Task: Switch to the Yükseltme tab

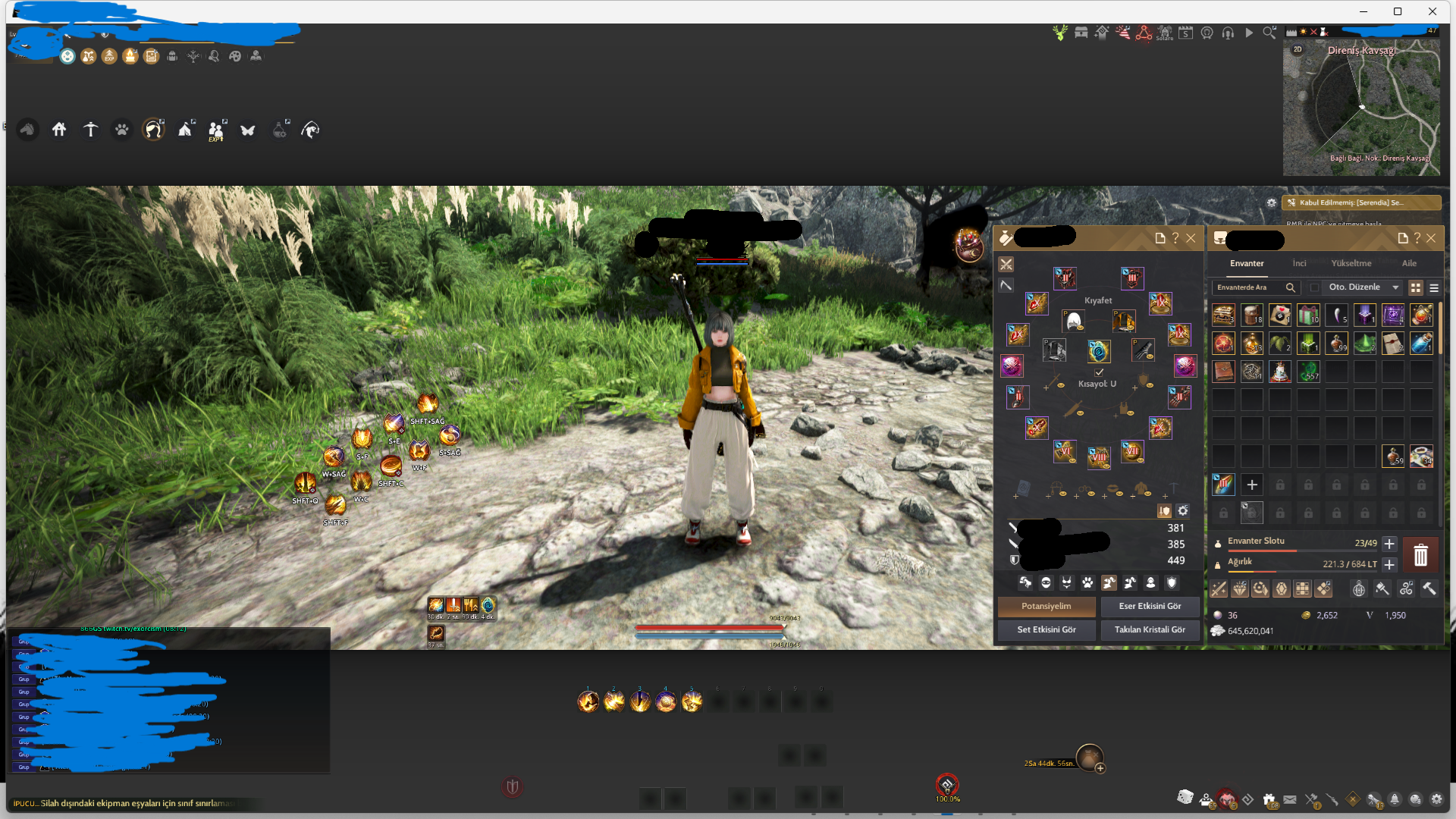Action: tap(1351, 263)
